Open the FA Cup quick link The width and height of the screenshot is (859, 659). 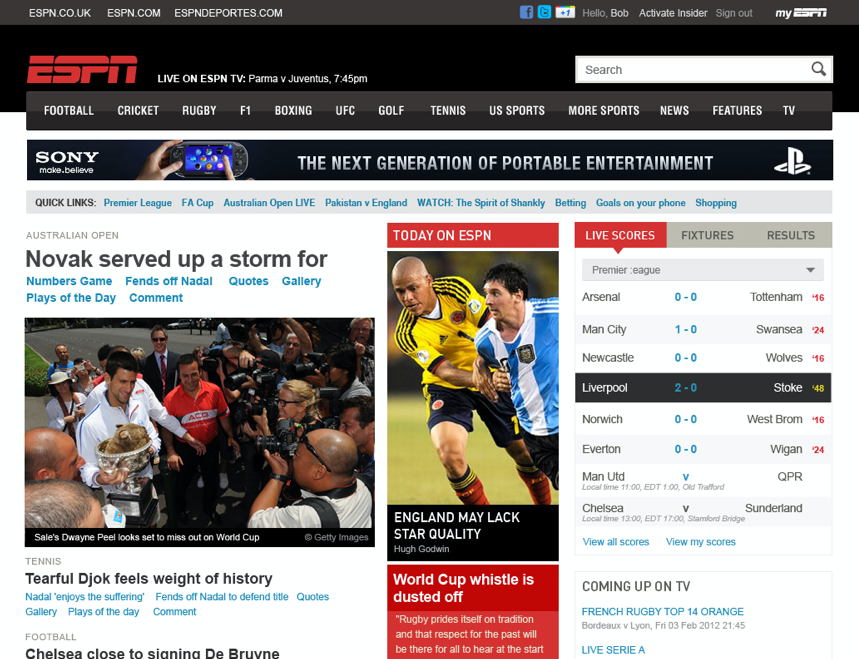[198, 203]
